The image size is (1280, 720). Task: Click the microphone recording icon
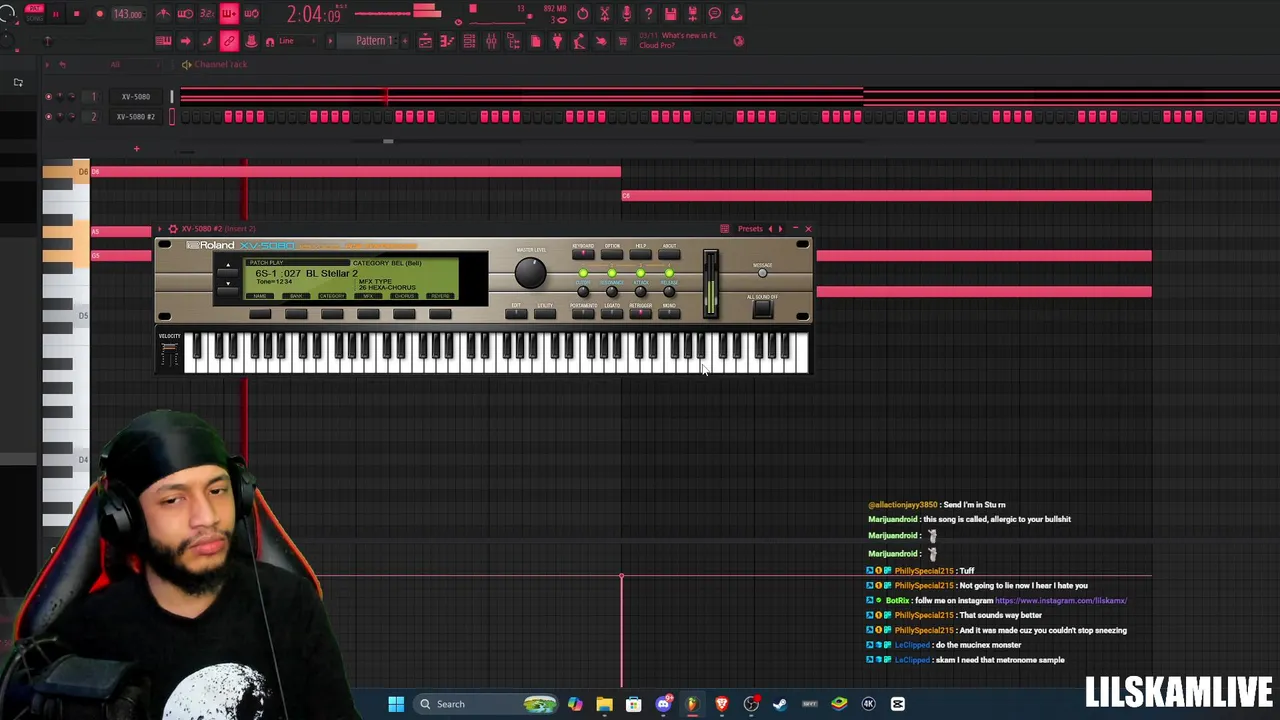tap(626, 14)
